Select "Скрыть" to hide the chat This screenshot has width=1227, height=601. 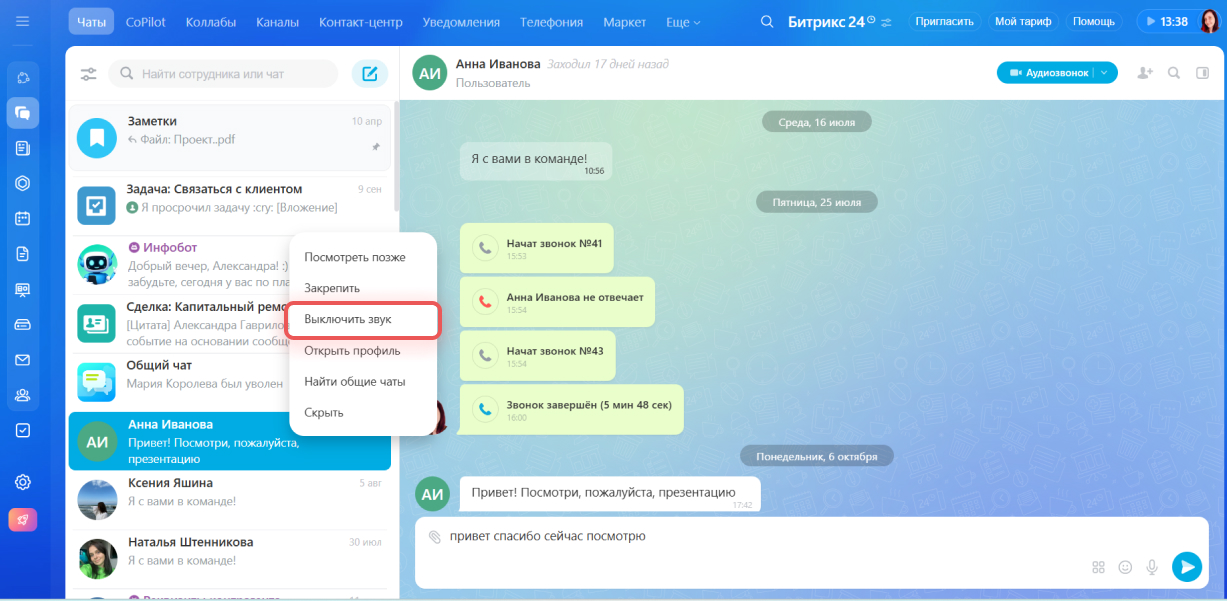coord(324,412)
